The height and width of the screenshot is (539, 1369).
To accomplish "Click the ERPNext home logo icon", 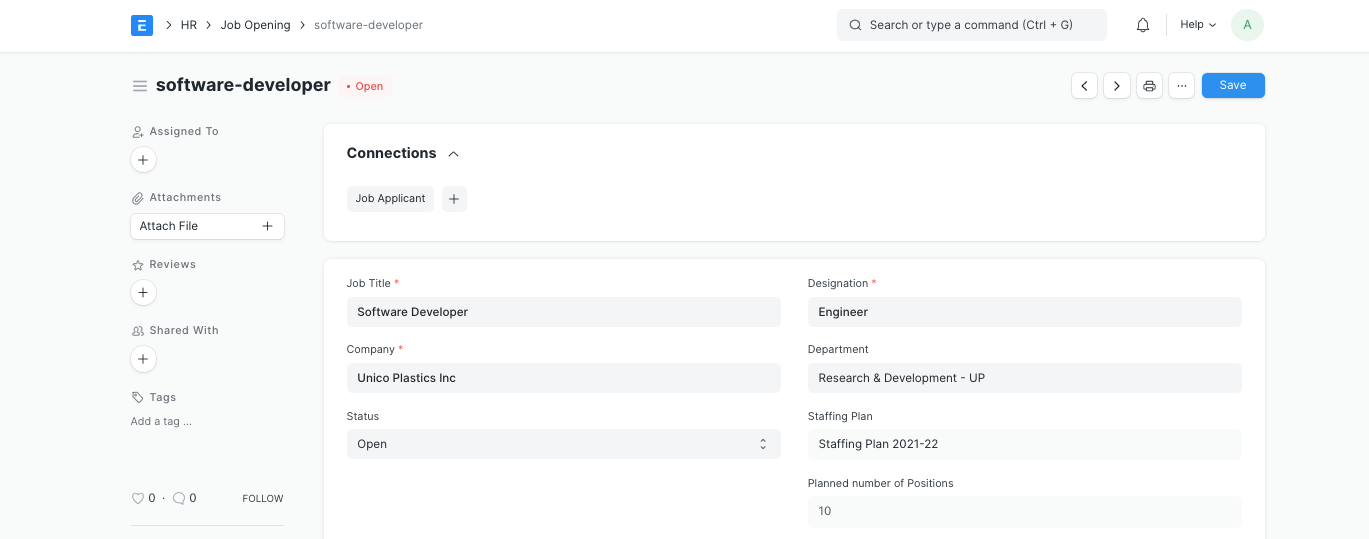I will [141, 25].
